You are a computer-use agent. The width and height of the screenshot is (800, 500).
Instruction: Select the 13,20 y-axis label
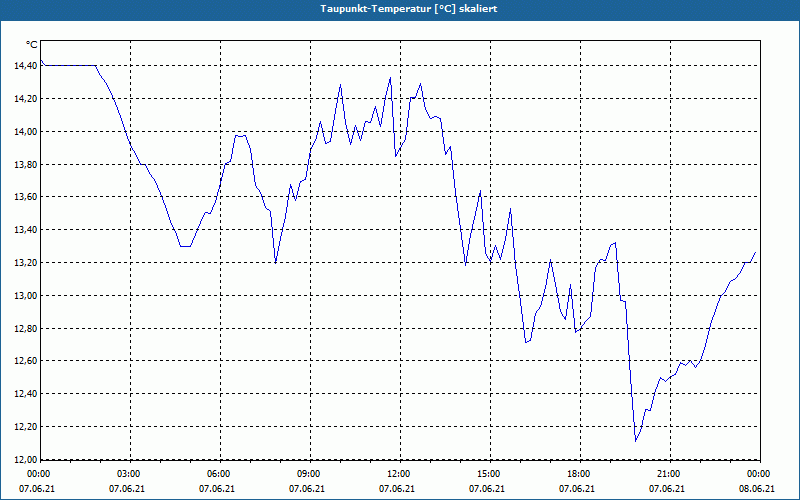[x=26, y=263]
